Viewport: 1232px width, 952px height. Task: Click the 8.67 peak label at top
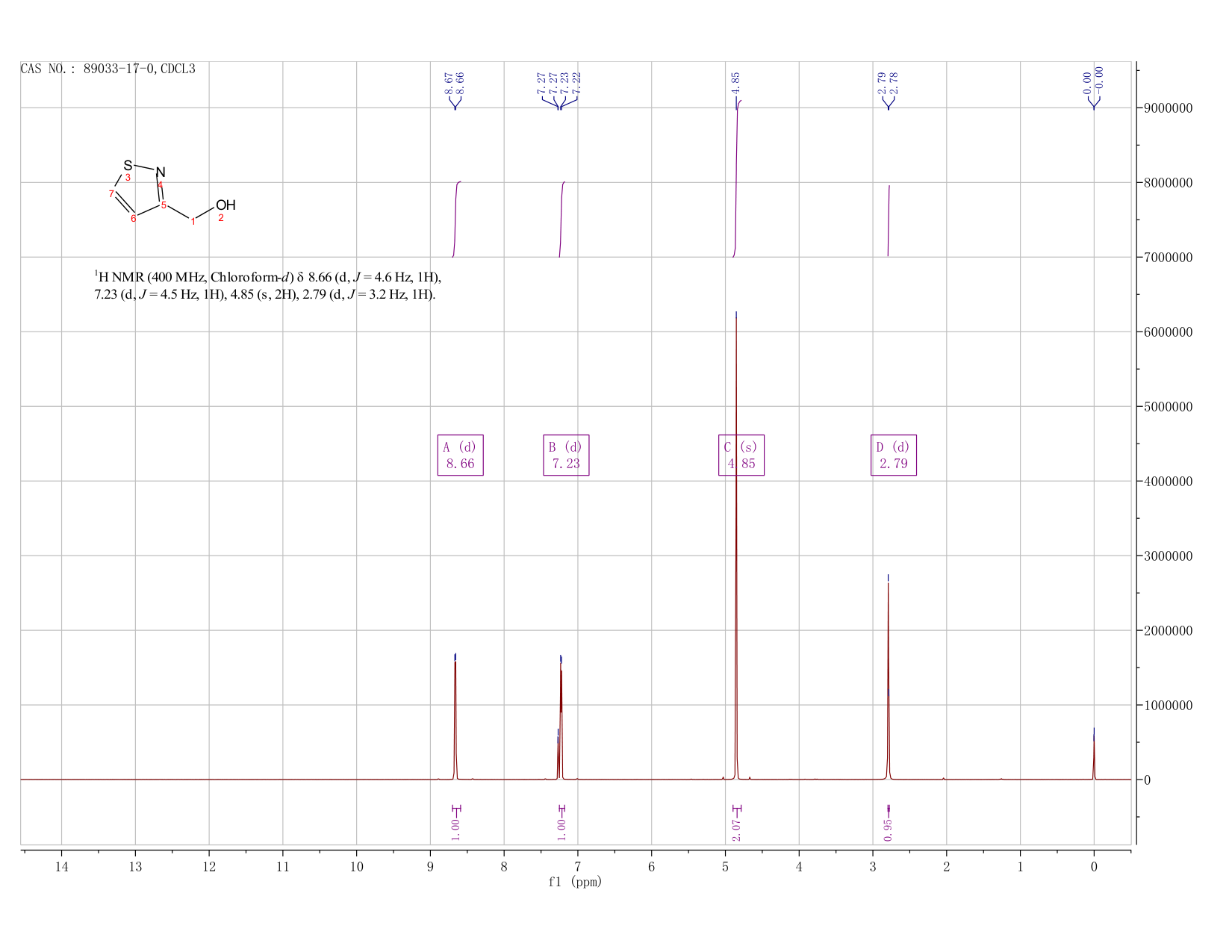click(449, 82)
